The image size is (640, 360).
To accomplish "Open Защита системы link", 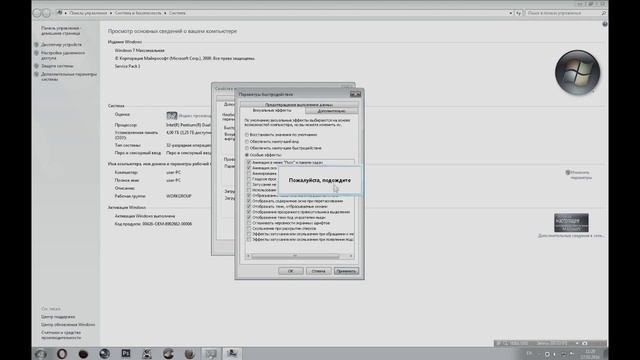I will (x=57, y=66).
